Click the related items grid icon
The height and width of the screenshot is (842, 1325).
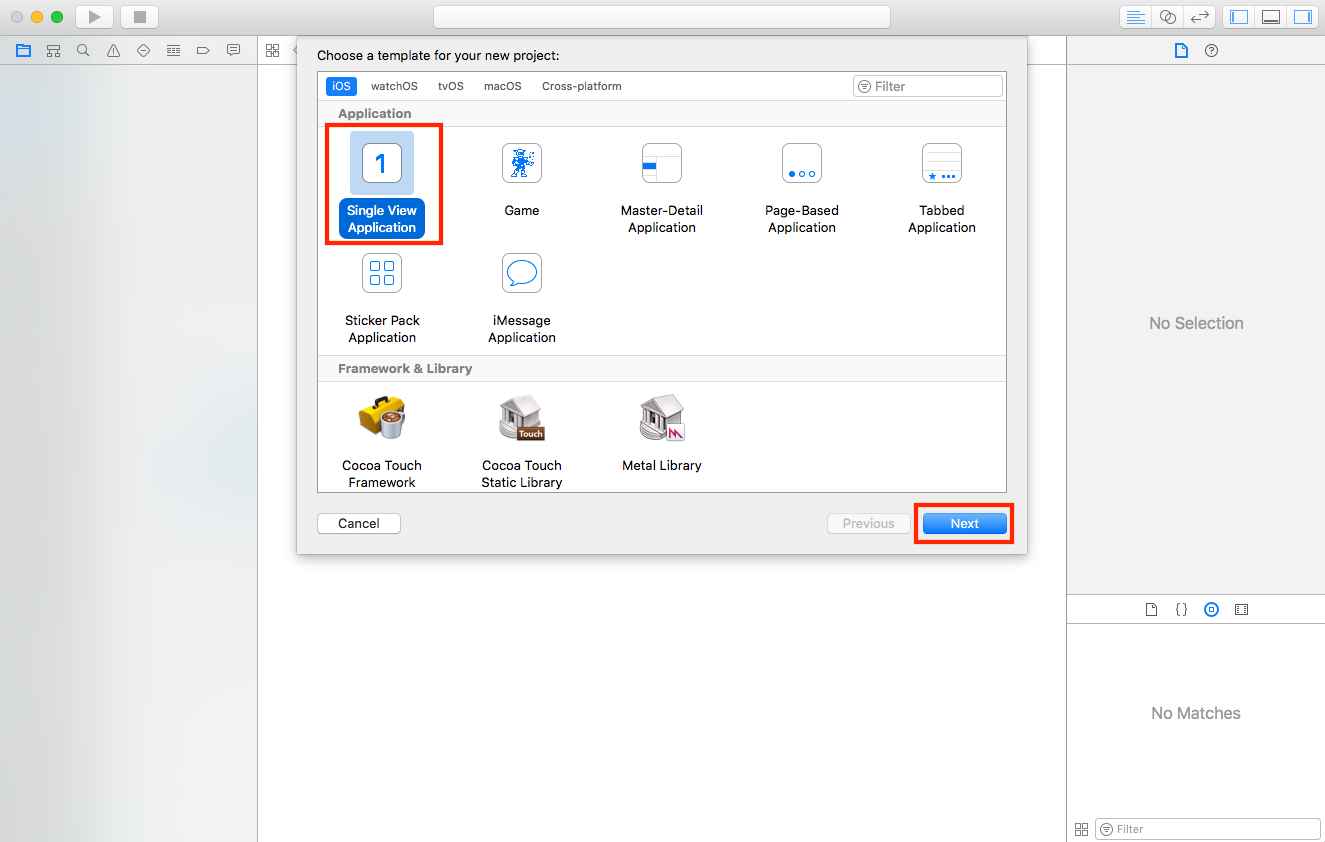coord(272,50)
